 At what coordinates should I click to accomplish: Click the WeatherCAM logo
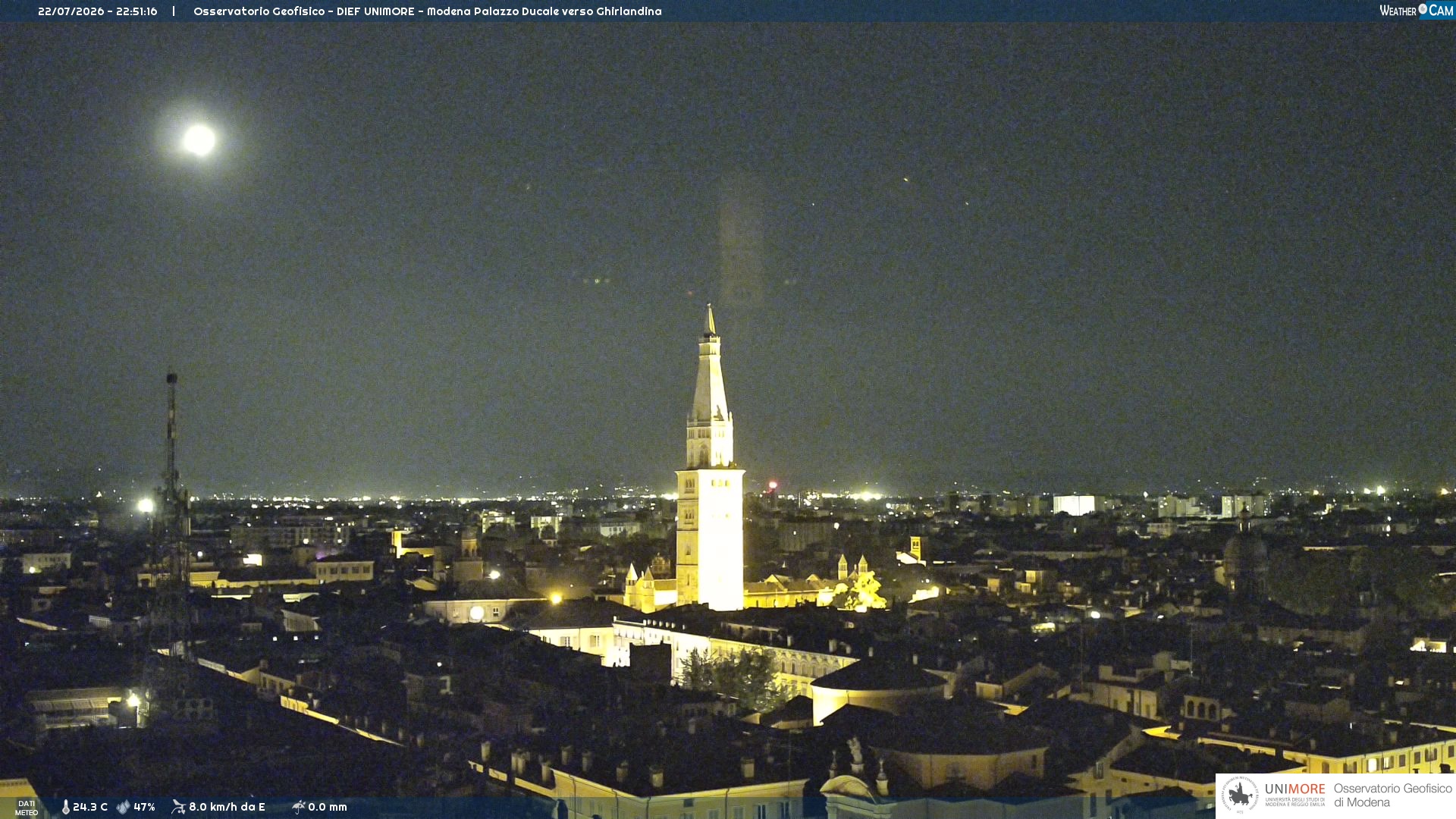[1417, 11]
